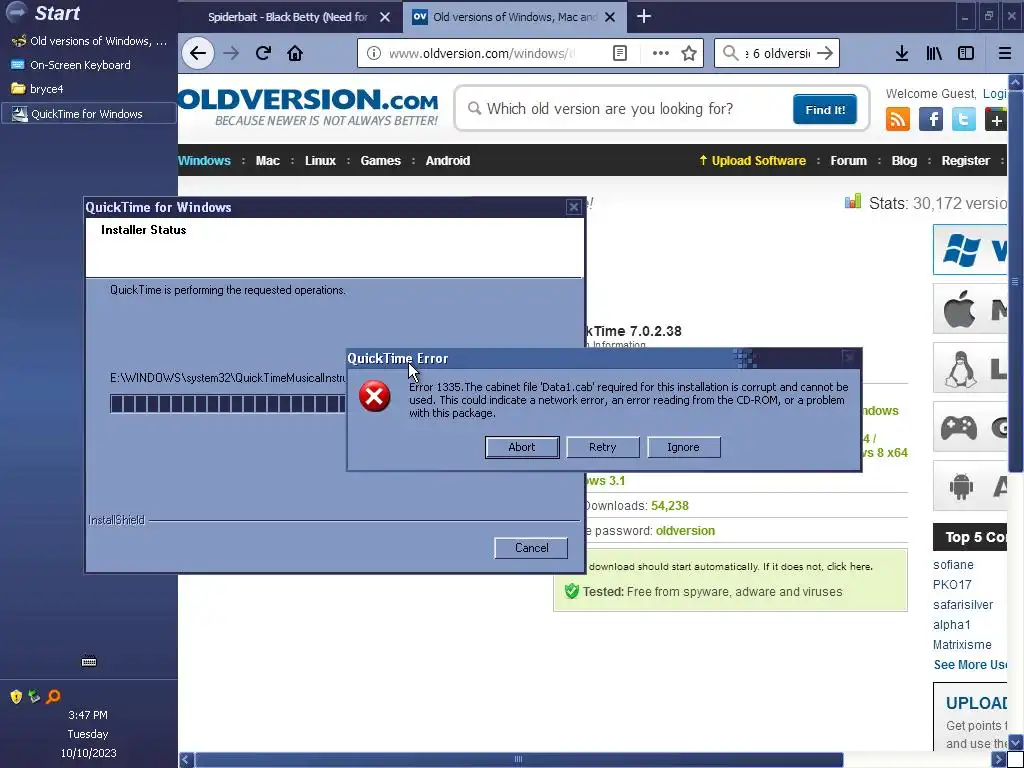The image size is (1024, 768).
Task: Open the Android robot category tile
Action: (x=970, y=486)
